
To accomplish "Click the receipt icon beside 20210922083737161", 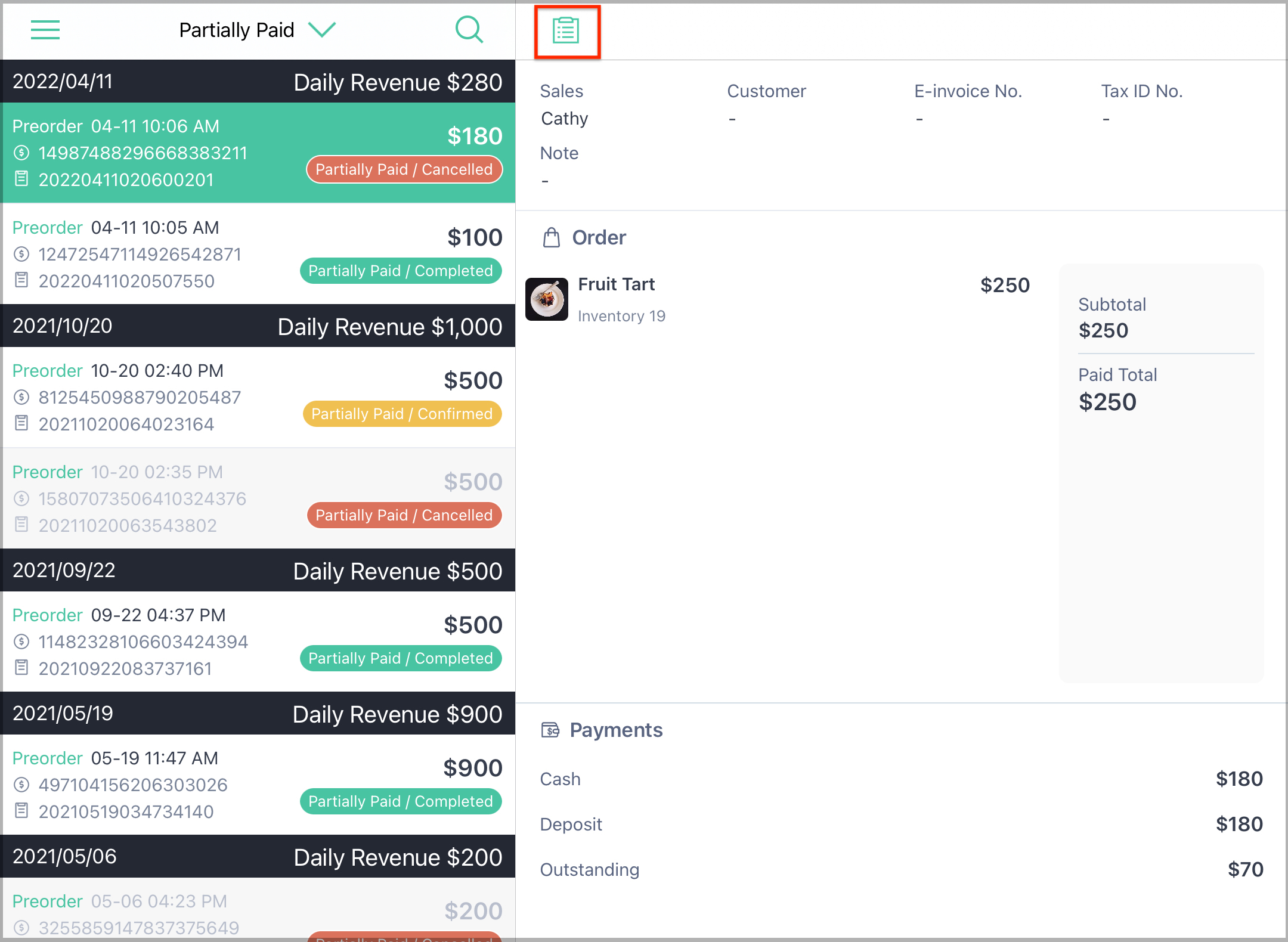I will 21,667.
